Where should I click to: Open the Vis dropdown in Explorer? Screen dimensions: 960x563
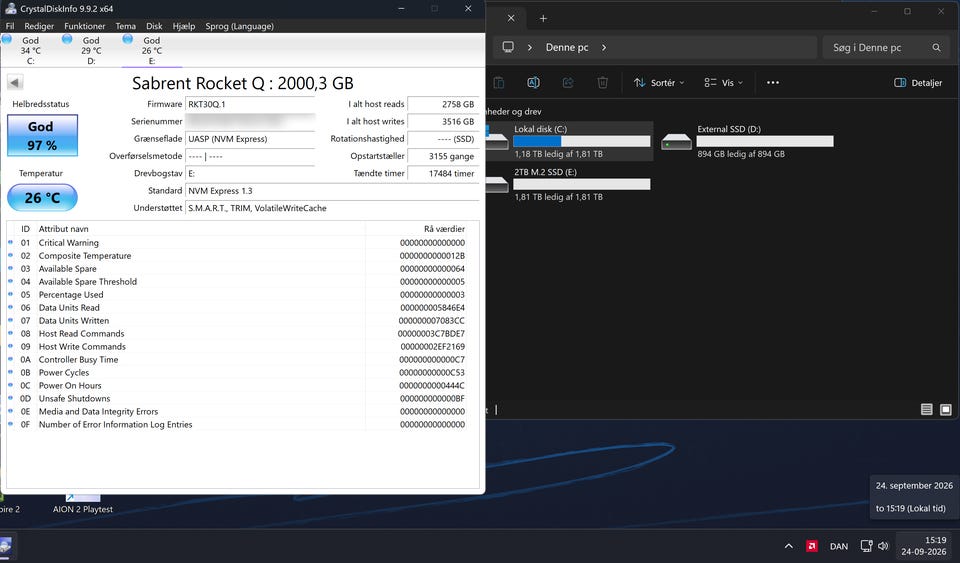tap(723, 83)
